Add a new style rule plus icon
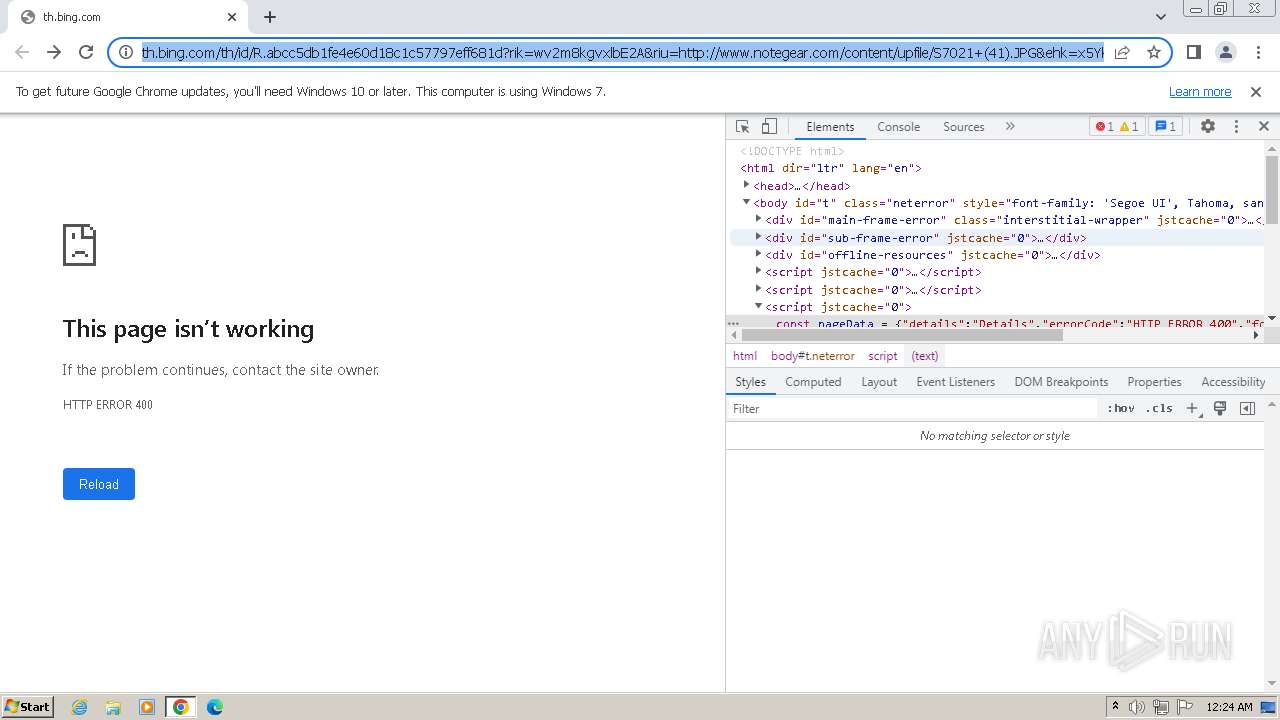 click(1192, 409)
